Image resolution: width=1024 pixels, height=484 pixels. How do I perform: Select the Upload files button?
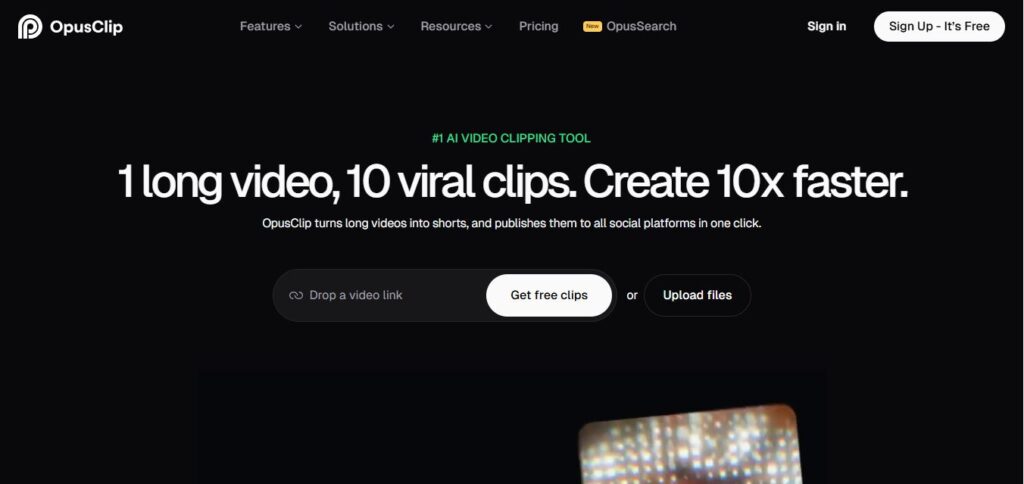[697, 295]
